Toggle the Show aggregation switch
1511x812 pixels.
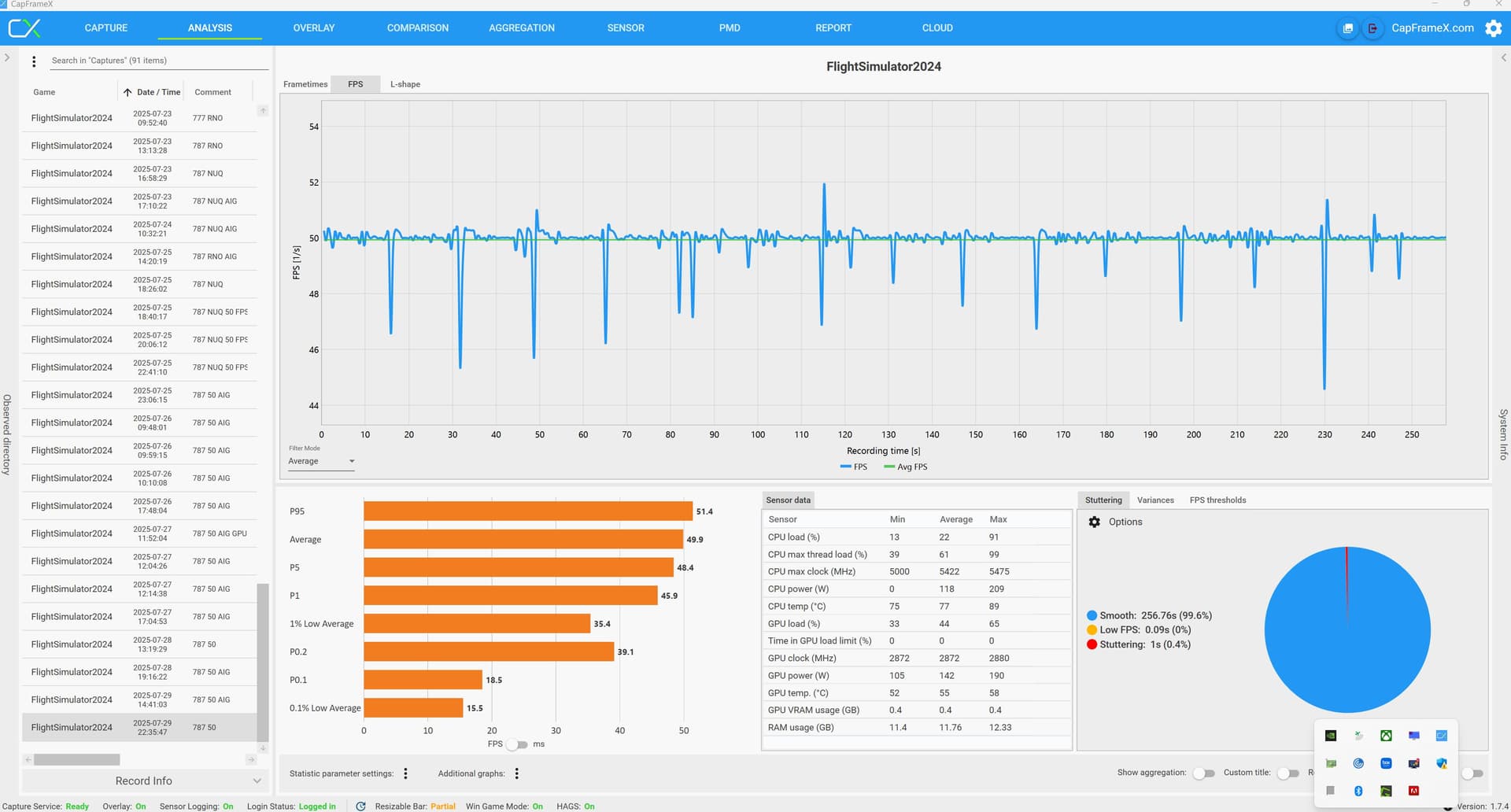(1204, 773)
